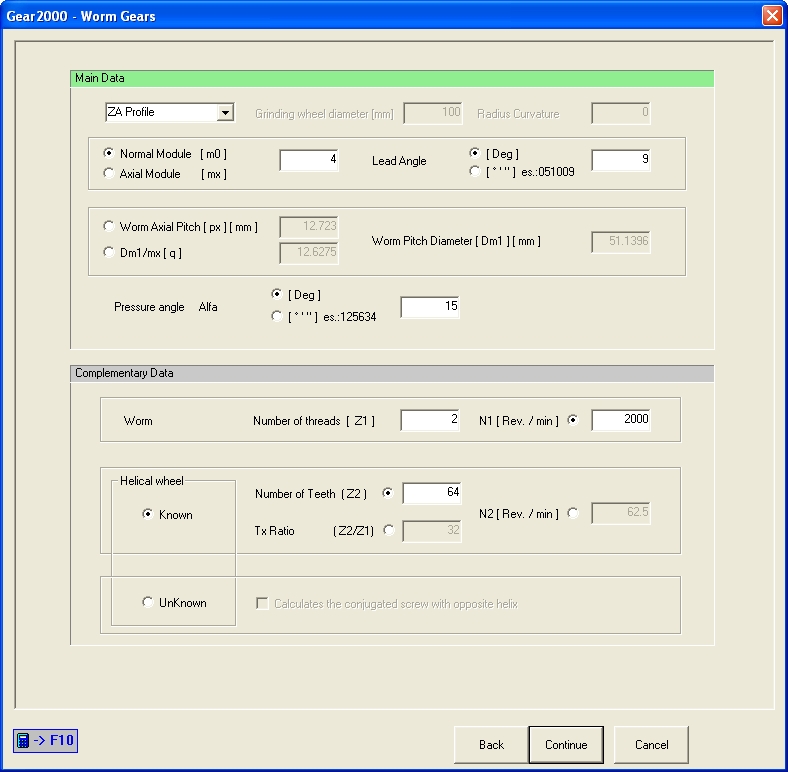Choose Pressure angle [Deg] radio option
This screenshot has height=772, width=788.
[x=276, y=294]
